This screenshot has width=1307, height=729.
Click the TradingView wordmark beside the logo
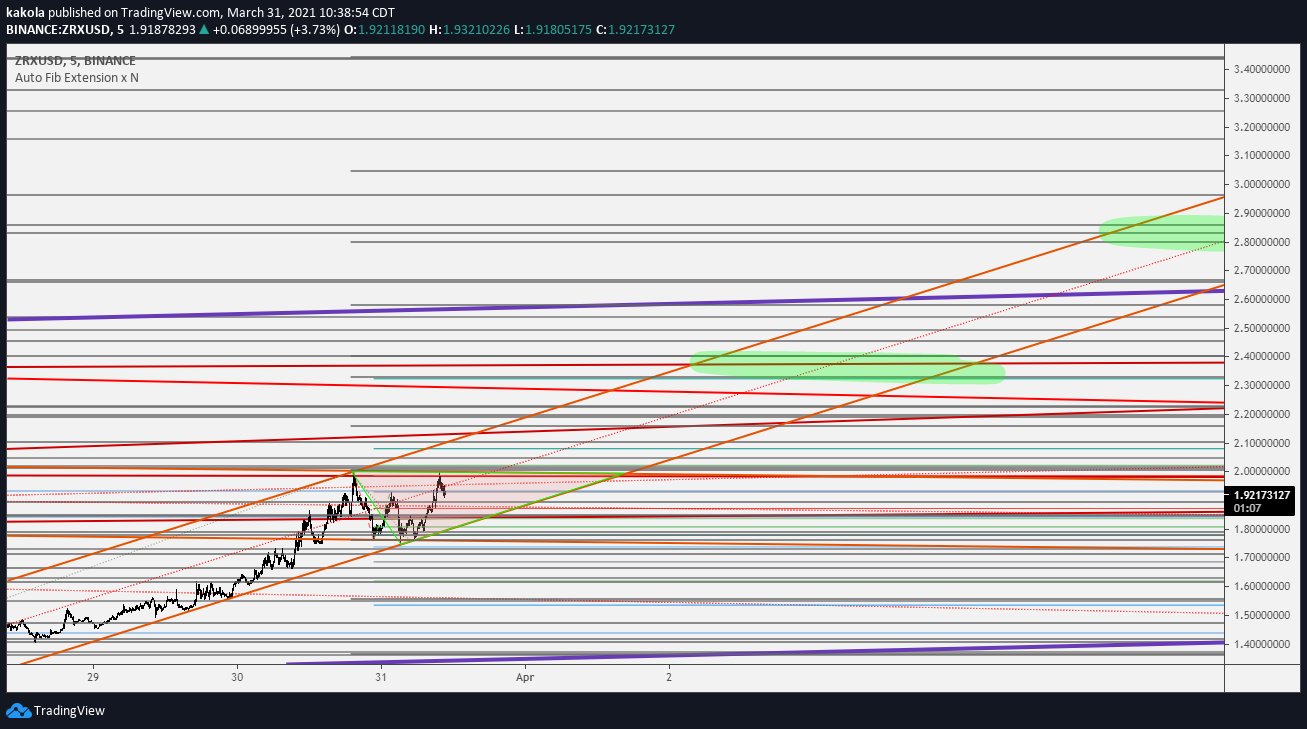pos(69,711)
